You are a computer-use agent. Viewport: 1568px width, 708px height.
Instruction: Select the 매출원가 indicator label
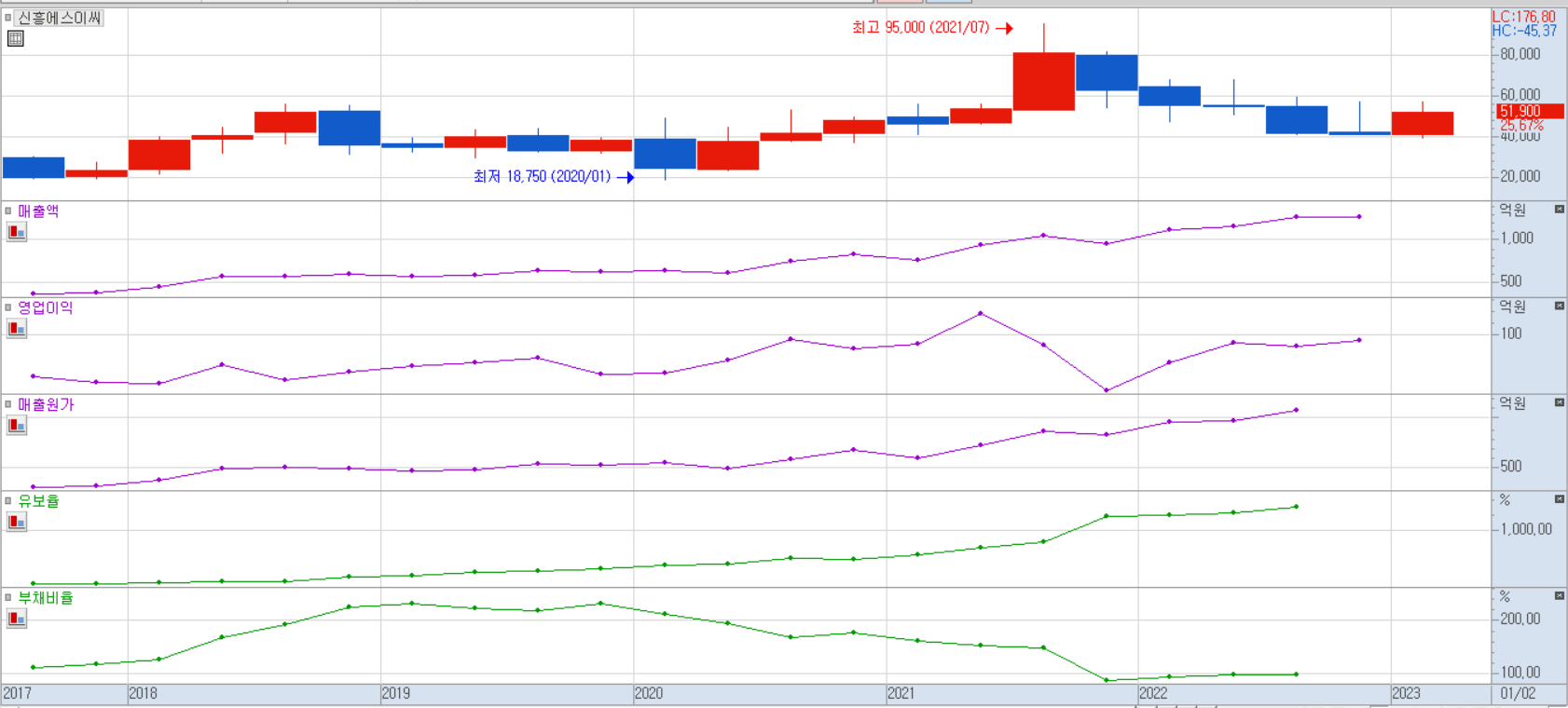[46, 404]
